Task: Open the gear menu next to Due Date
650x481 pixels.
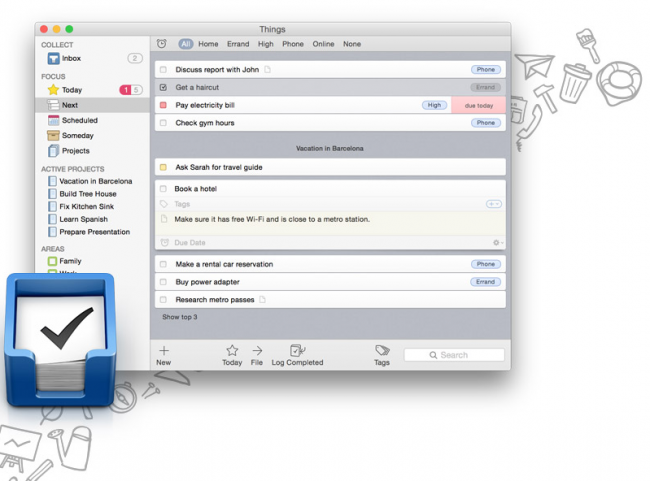Action: coord(498,243)
